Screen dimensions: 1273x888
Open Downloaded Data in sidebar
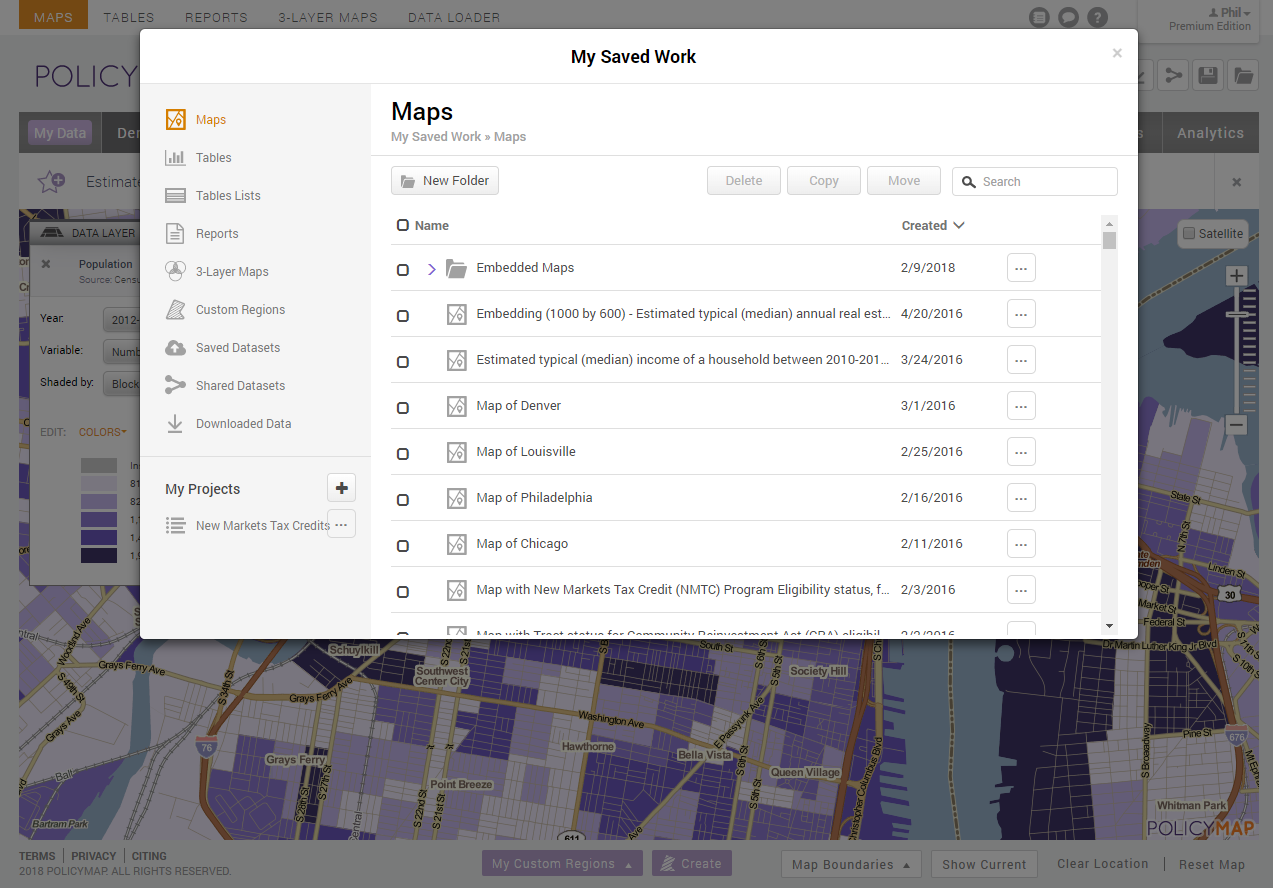pos(228,424)
